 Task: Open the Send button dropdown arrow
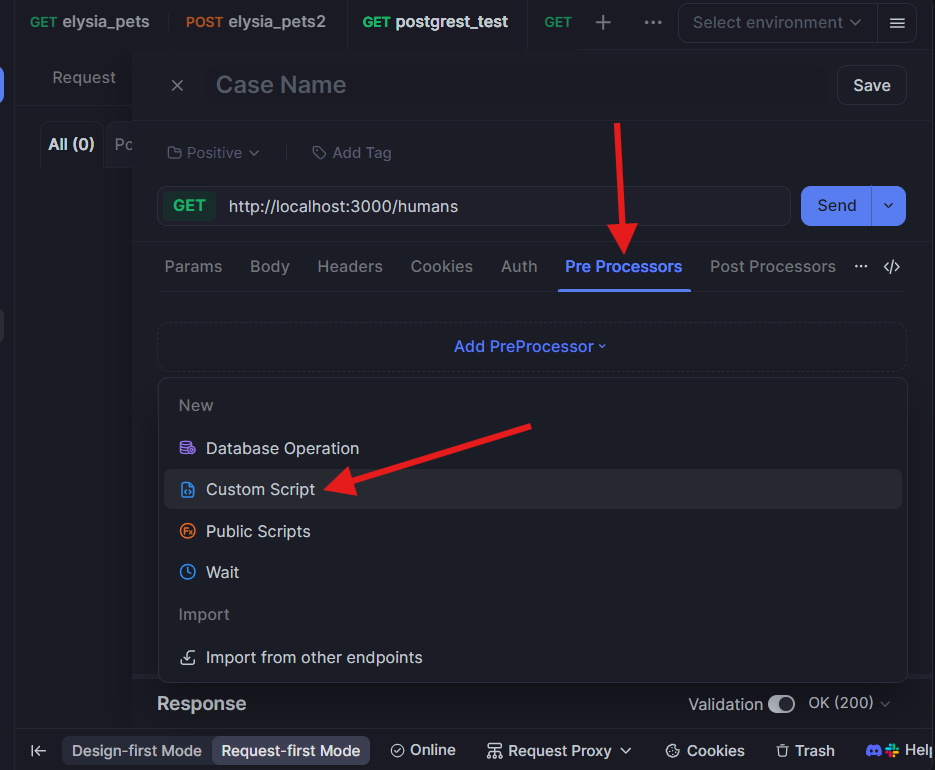(888, 205)
